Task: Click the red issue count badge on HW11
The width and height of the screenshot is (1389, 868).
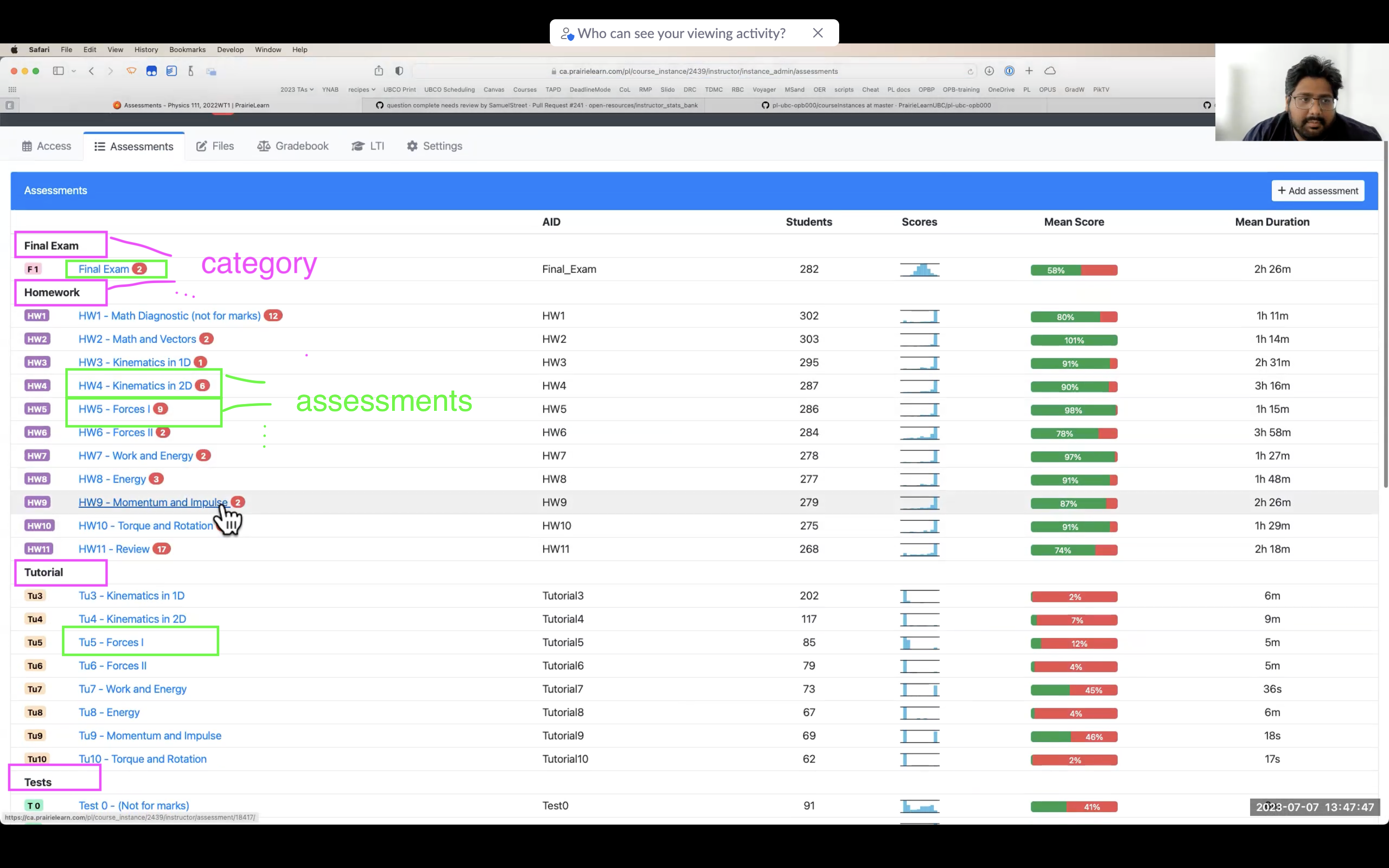Action: pyautogui.click(x=162, y=549)
